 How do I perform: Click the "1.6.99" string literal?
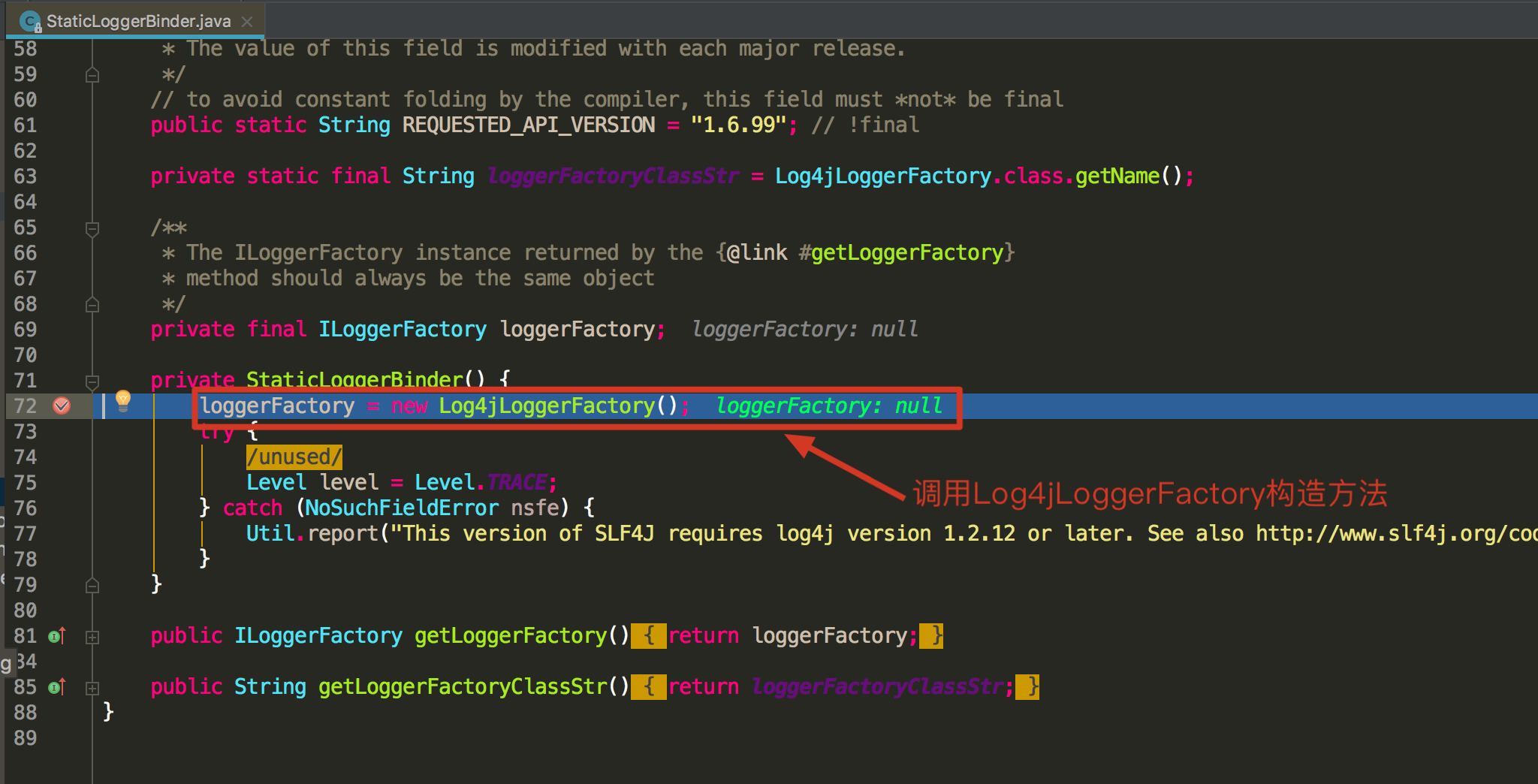[x=739, y=125]
